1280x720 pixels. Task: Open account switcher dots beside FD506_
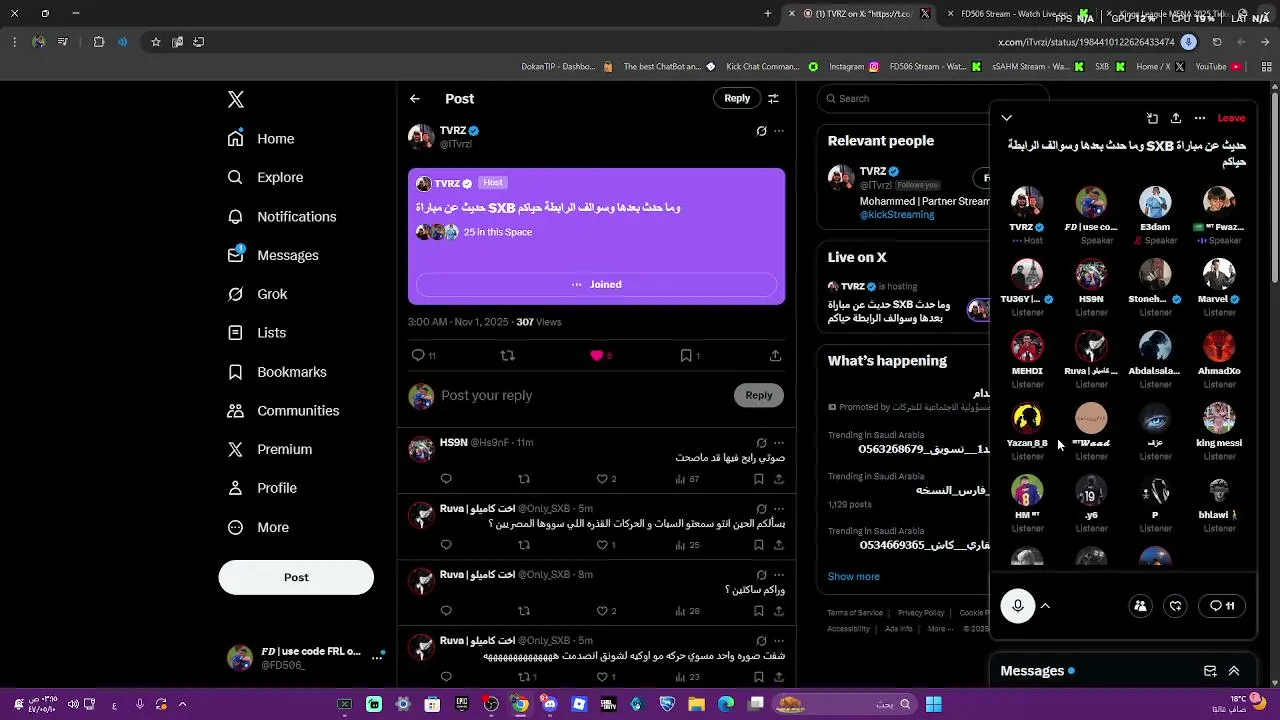pyautogui.click(x=378, y=657)
